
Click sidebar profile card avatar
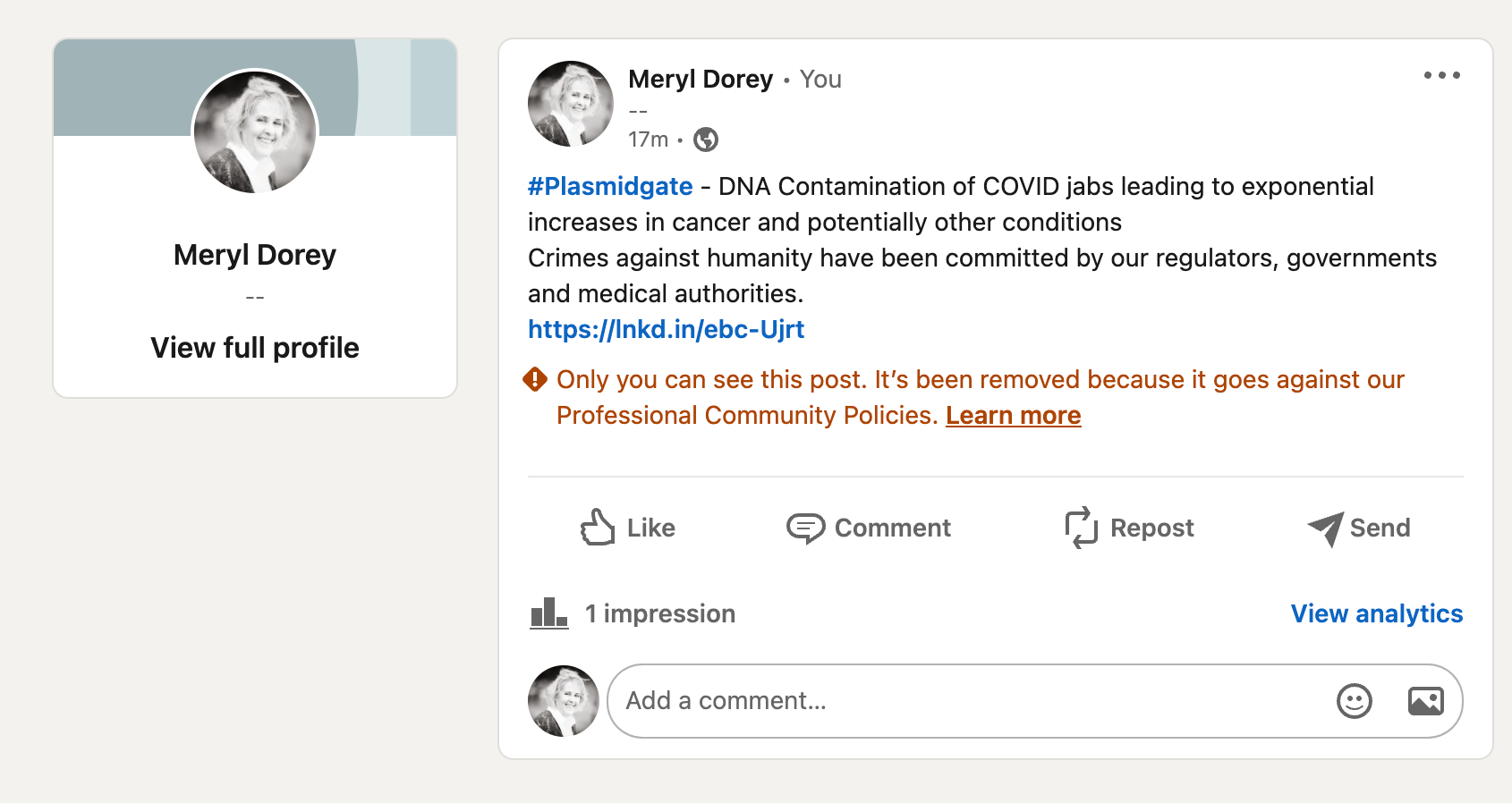255,131
